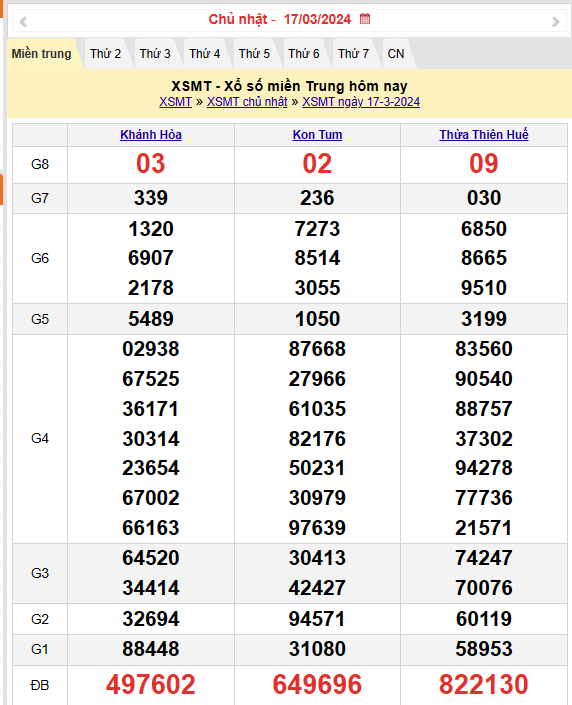Click the G1 result 58953
The width and height of the screenshot is (572, 705).
click(483, 649)
